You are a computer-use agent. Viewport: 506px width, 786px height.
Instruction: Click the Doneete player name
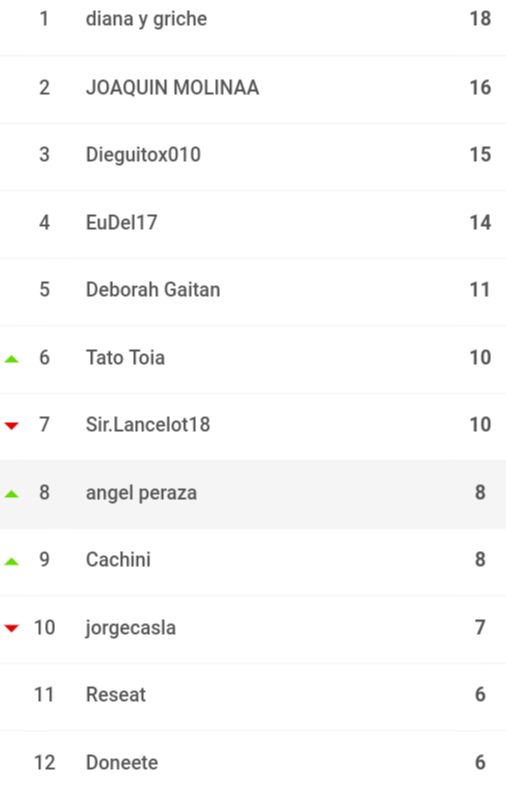click(x=122, y=762)
